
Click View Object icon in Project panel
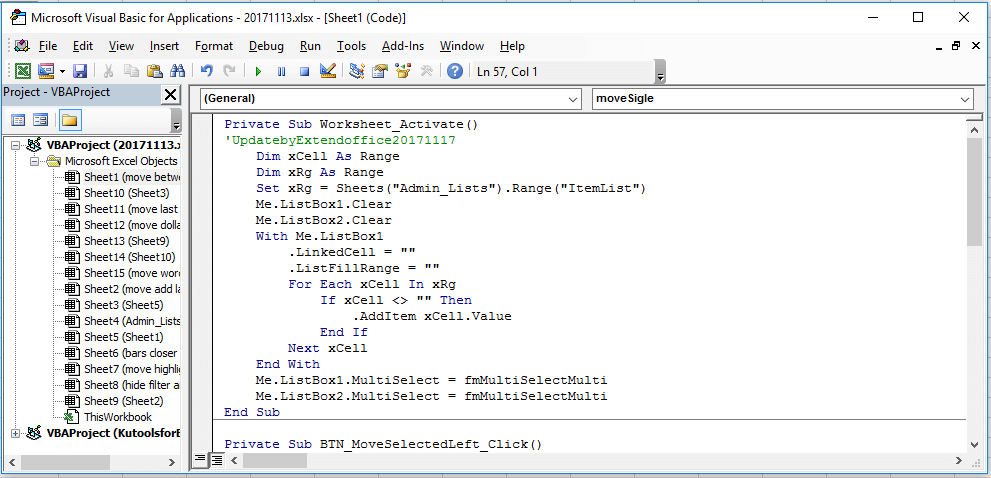(40, 120)
